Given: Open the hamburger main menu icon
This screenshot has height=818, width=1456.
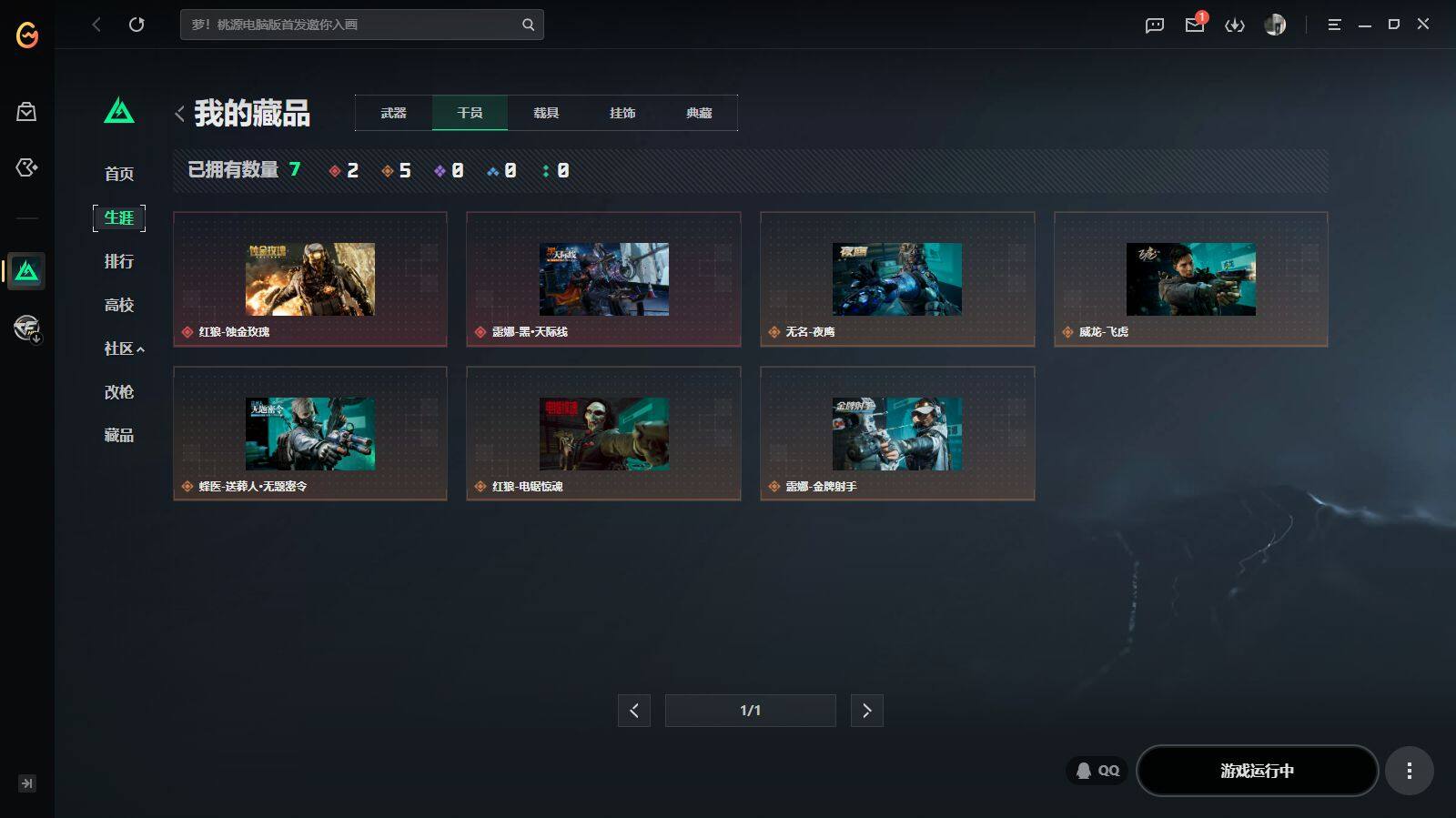Looking at the screenshot, I should (1334, 25).
